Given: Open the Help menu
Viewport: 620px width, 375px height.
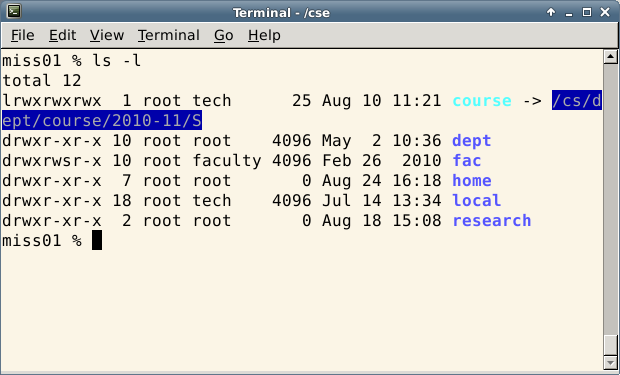Looking at the screenshot, I should tap(264, 35).
